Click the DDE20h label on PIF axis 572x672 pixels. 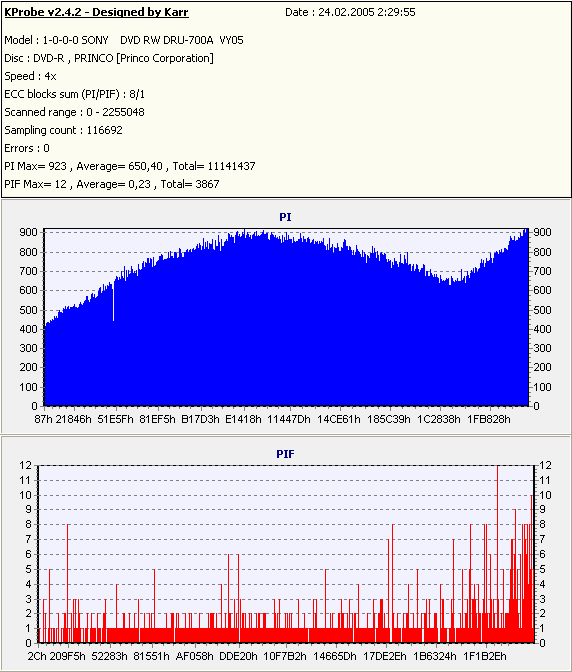click(238, 656)
